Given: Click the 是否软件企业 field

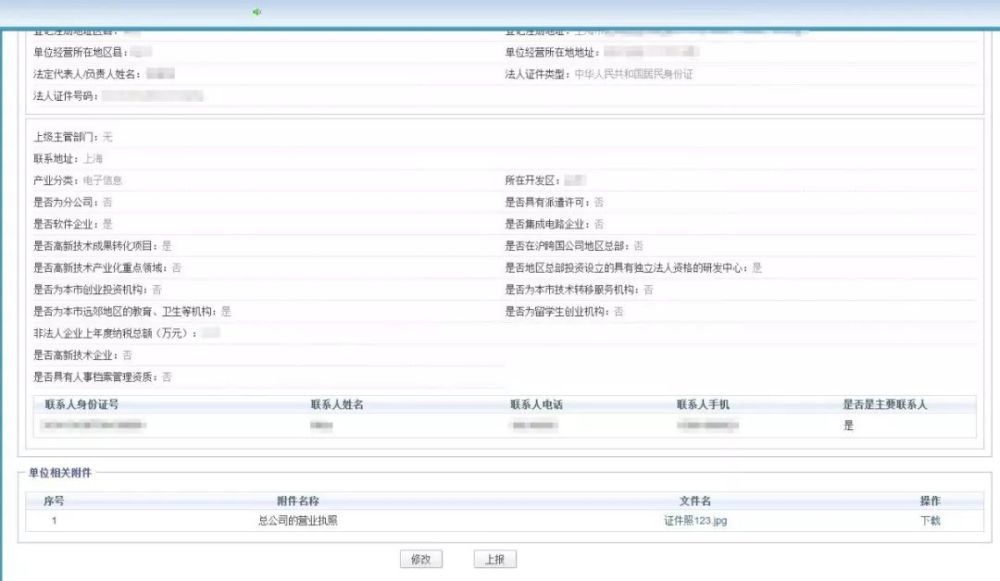Looking at the screenshot, I should [73, 224].
